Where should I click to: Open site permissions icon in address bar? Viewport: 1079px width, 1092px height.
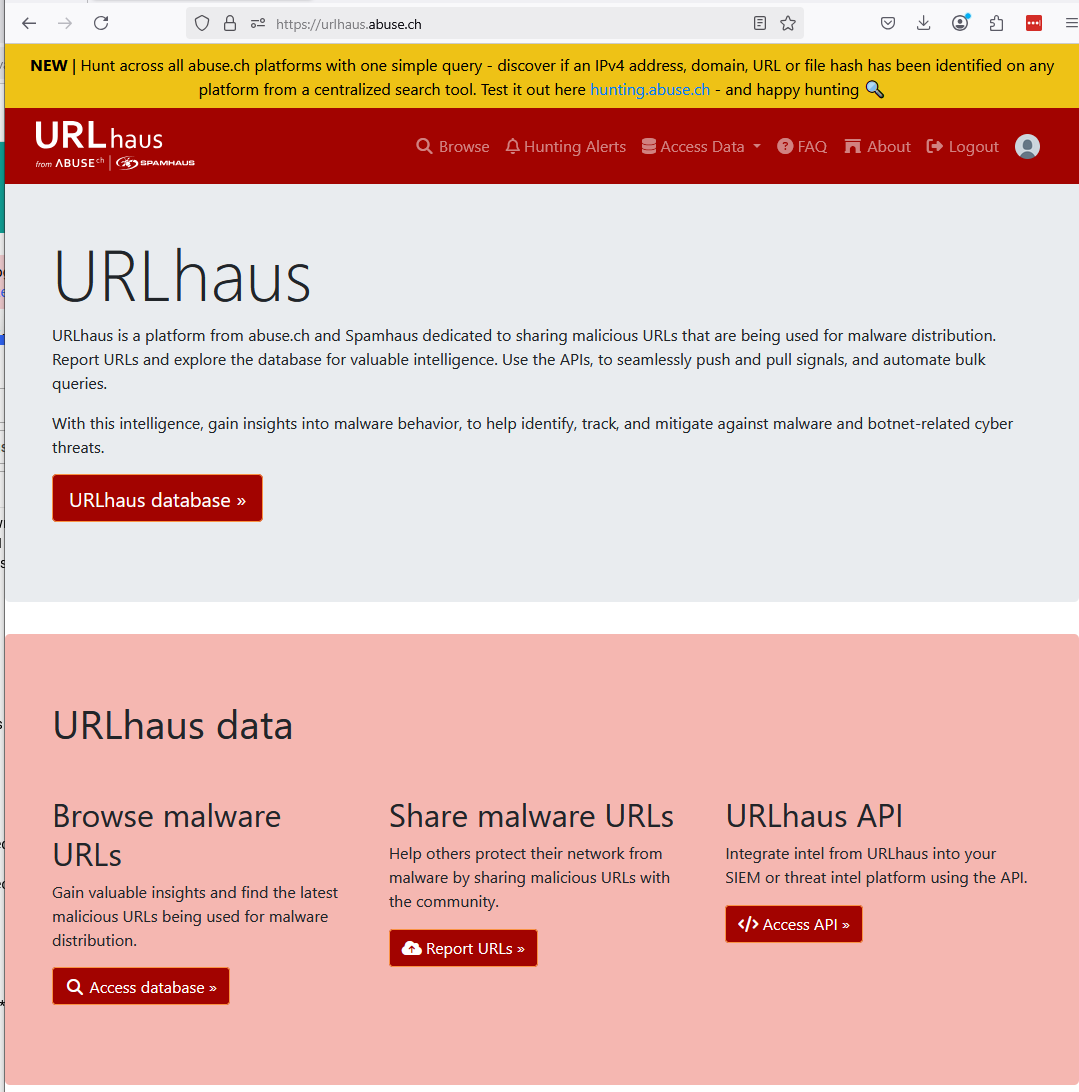[258, 24]
